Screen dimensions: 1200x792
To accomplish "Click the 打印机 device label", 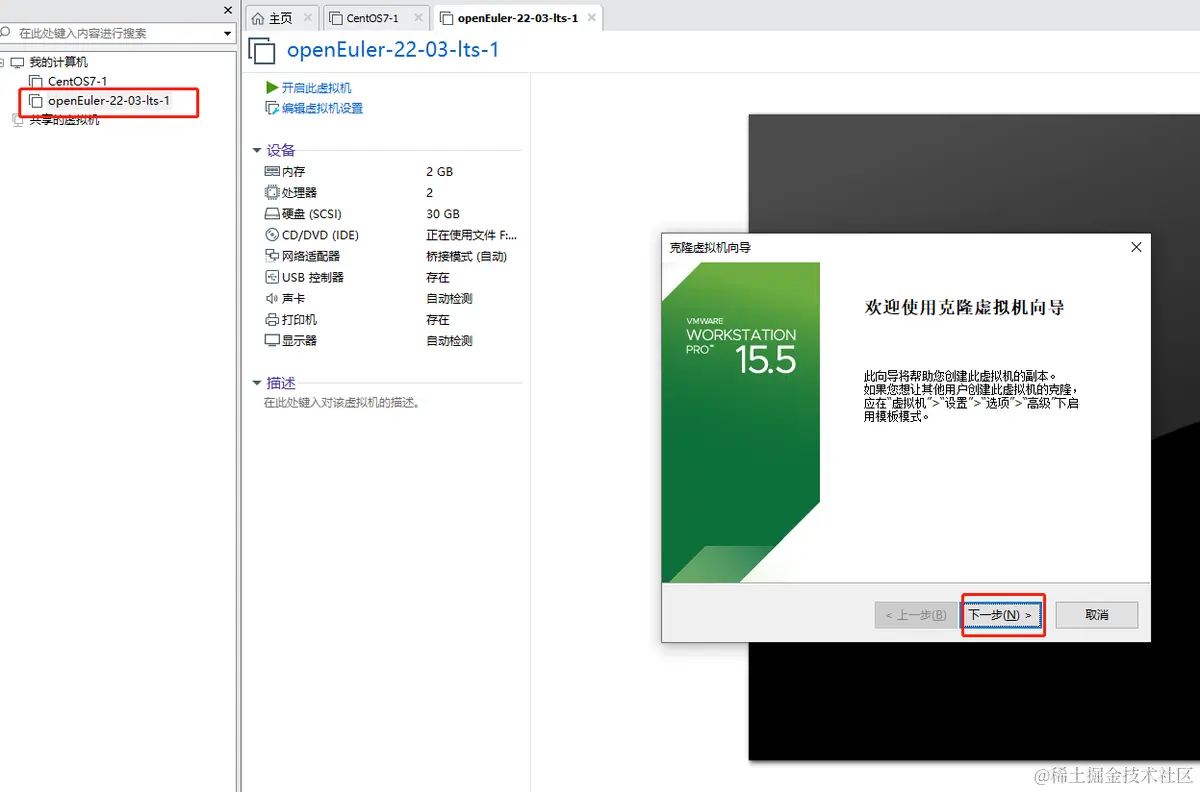I will [x=299, y=320].
